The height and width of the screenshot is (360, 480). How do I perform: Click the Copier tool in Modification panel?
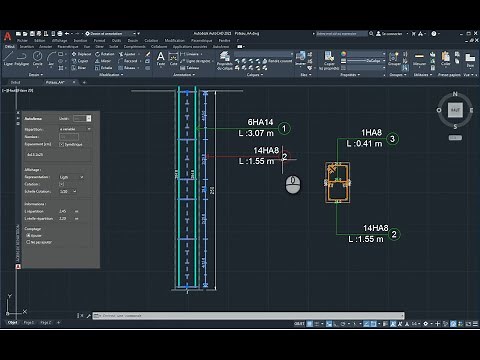pyautogui.click(x=80, y=61)
